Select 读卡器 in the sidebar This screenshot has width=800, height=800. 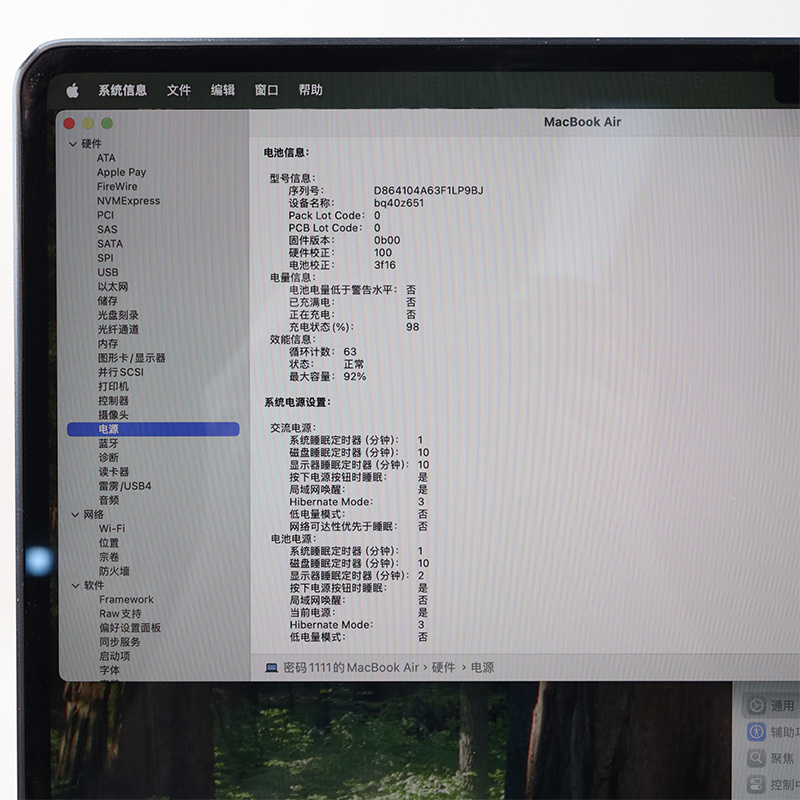point(114,472)
